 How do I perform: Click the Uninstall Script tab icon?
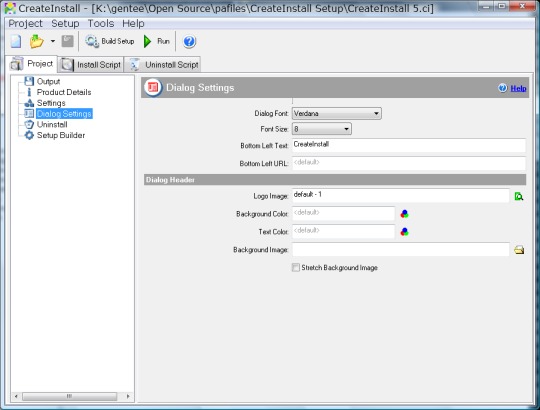coord(134,65)
